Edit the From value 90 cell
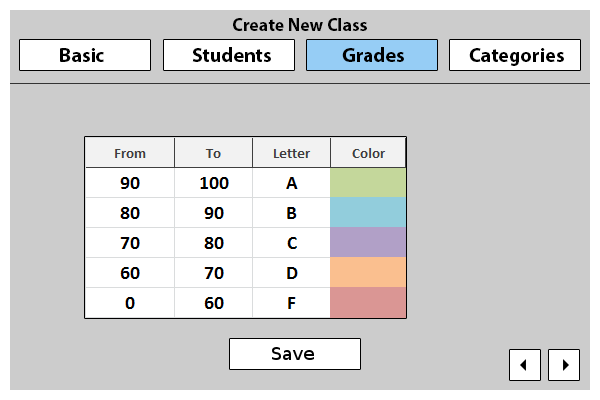 tap(130, 183)
